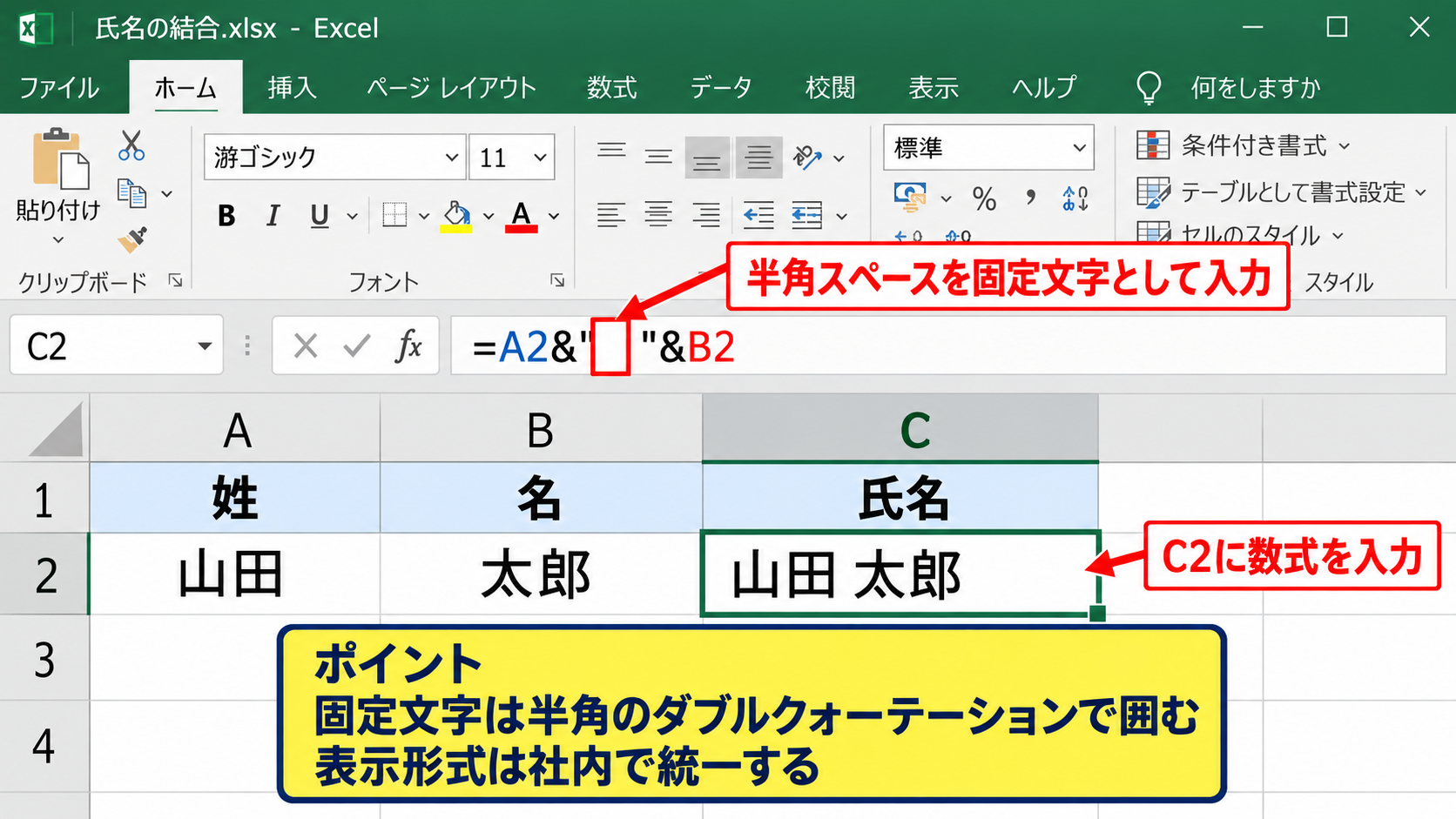Open the font dialog launcher
The image size is (1456, 819).
557,280
